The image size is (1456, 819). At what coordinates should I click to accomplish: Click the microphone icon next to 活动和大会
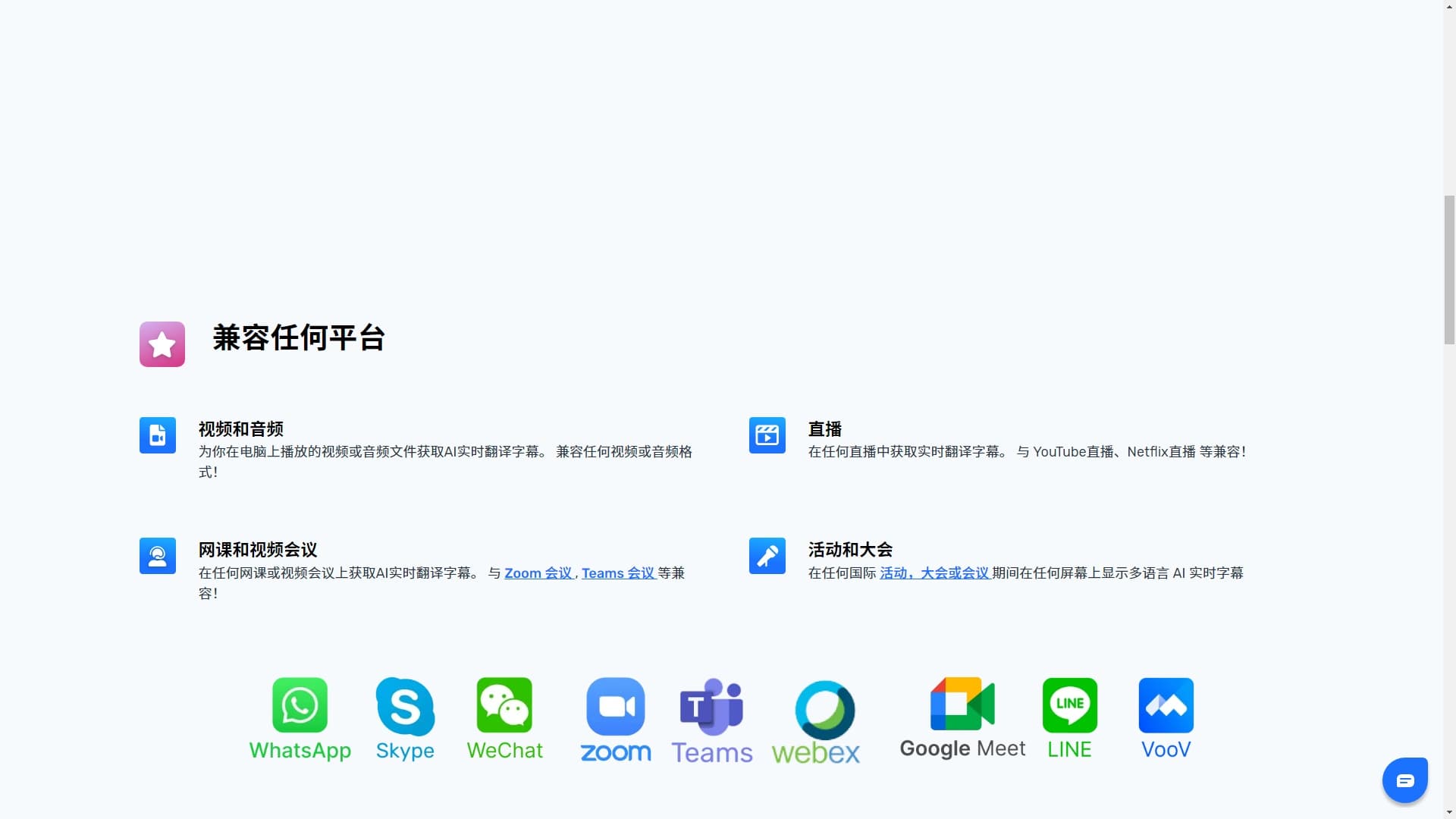(x=767, y=556)
